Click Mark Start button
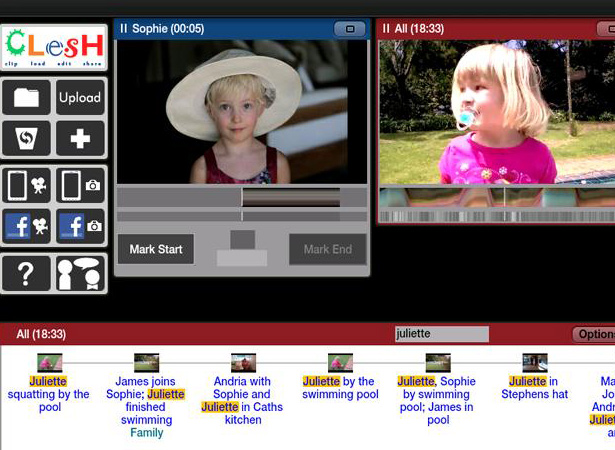615x450 pixels. tap(156, 249)
